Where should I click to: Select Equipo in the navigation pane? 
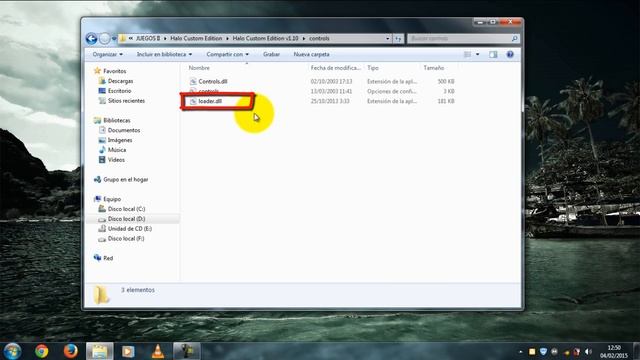point(112,199)
